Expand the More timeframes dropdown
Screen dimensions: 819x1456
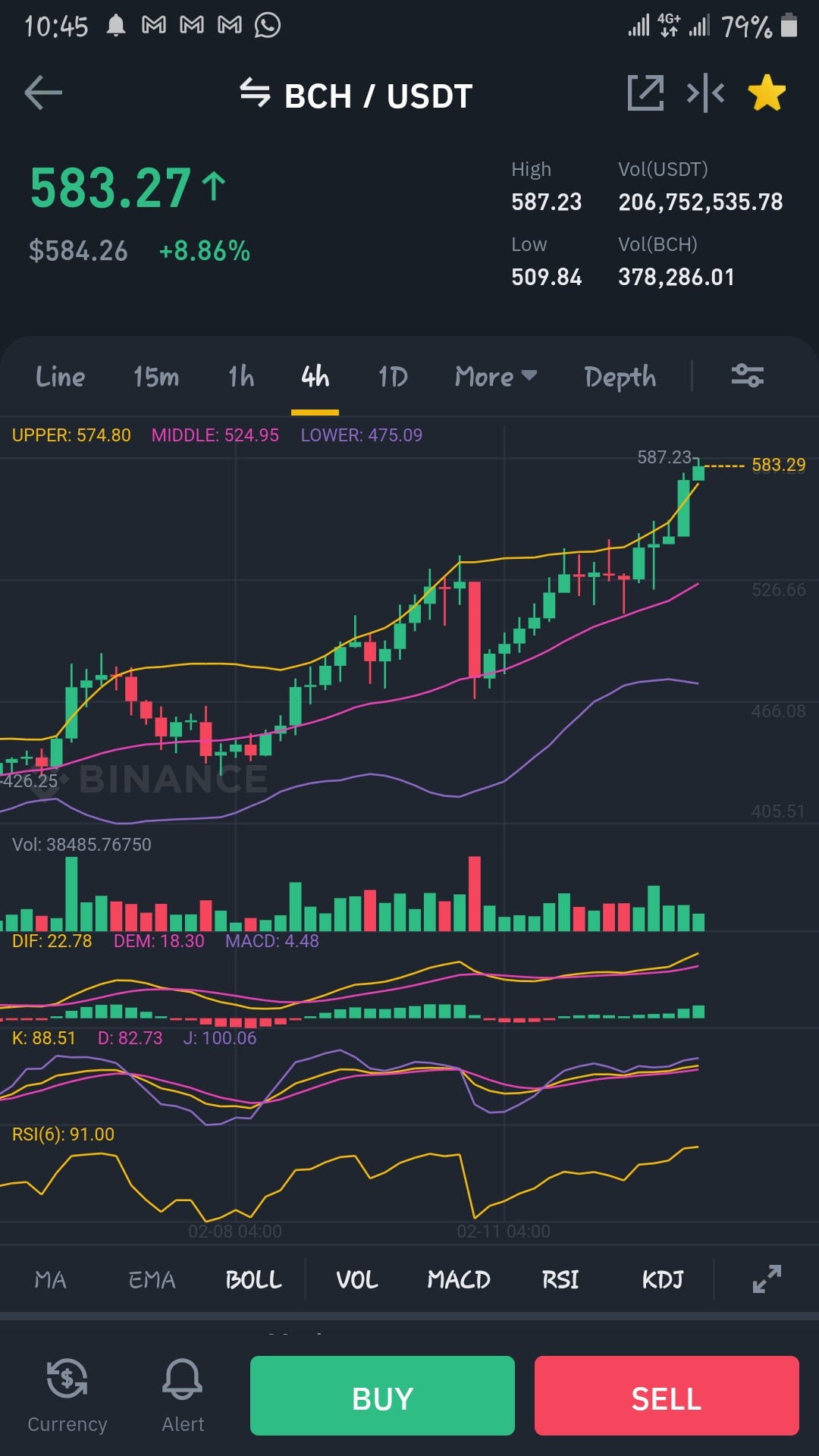pos(496,376)
